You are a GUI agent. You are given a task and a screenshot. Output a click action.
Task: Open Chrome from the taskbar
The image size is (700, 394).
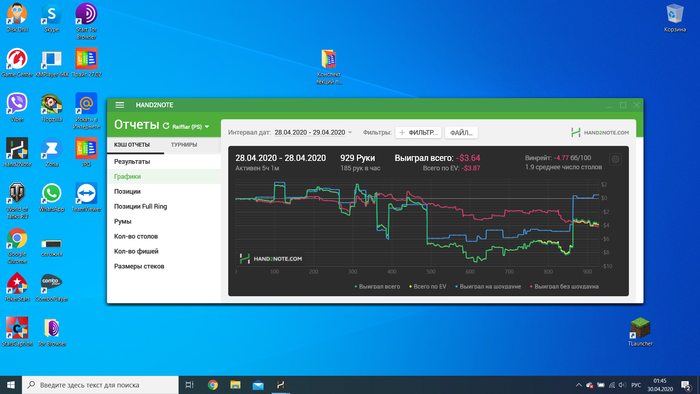click(212, 385)
